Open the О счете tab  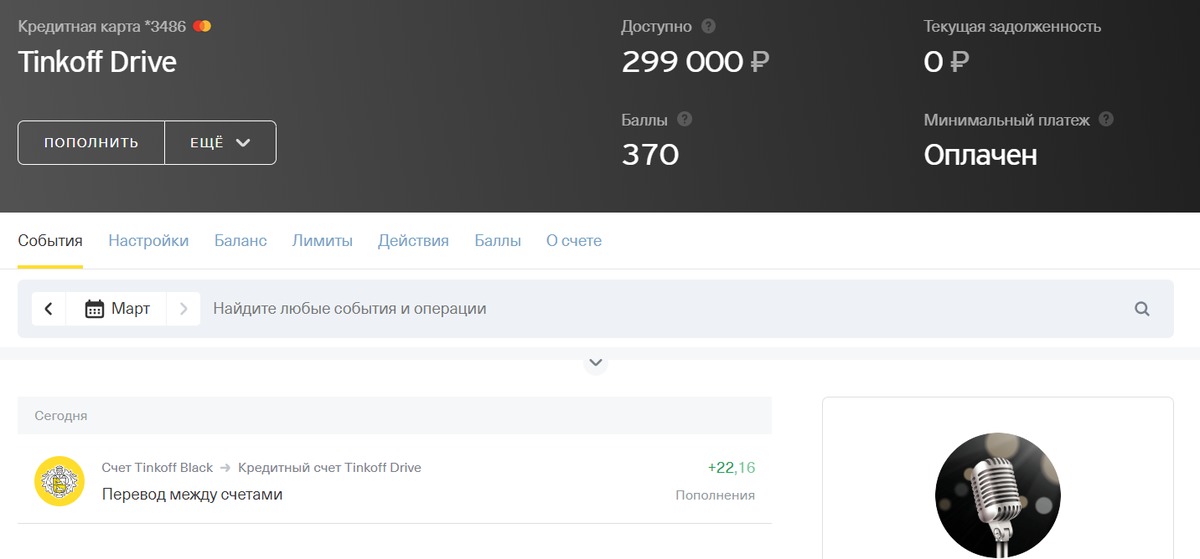[574, 241]
